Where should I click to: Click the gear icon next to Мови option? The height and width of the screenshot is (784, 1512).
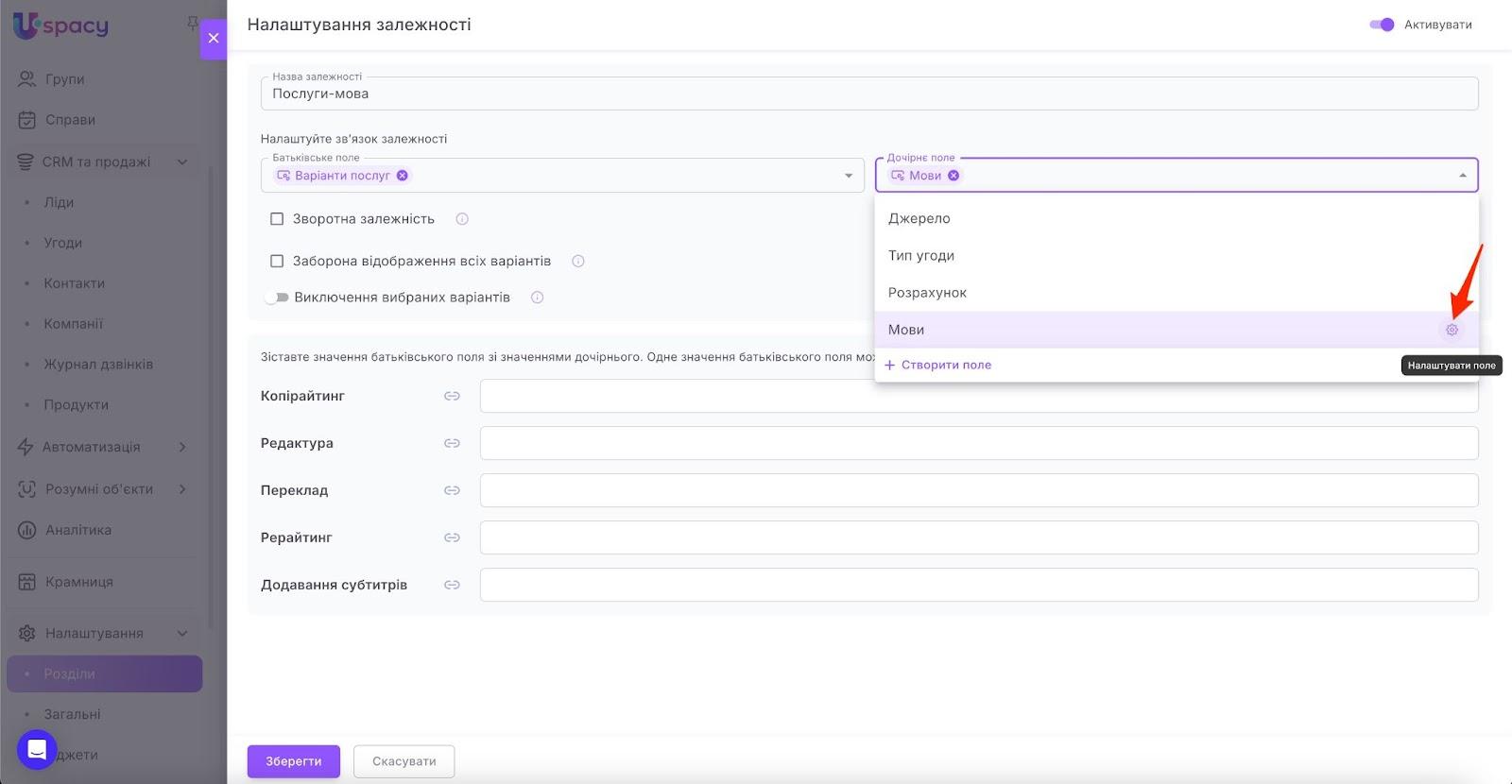pyautogui.click(x=1452, y=330)
